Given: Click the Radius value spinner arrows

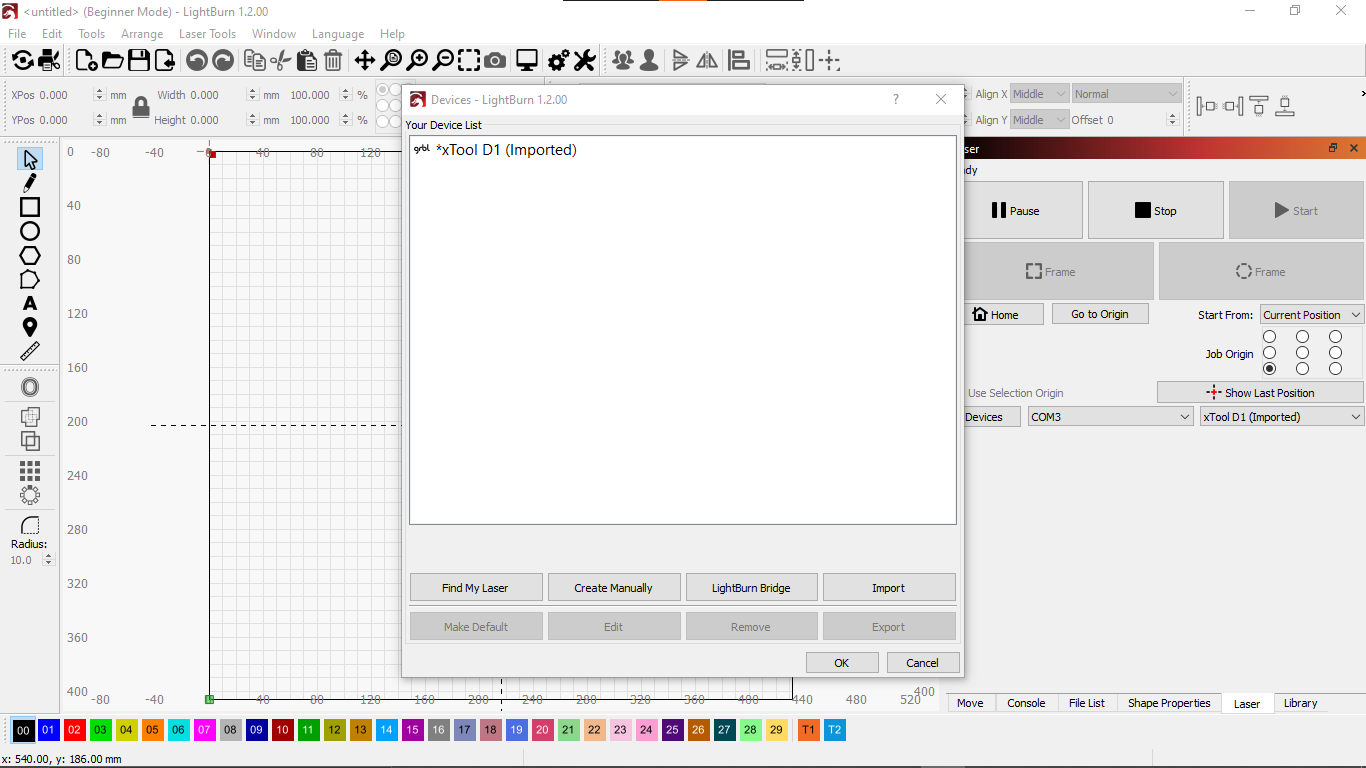Looking at the screenshot, I should tap(48, 560).
